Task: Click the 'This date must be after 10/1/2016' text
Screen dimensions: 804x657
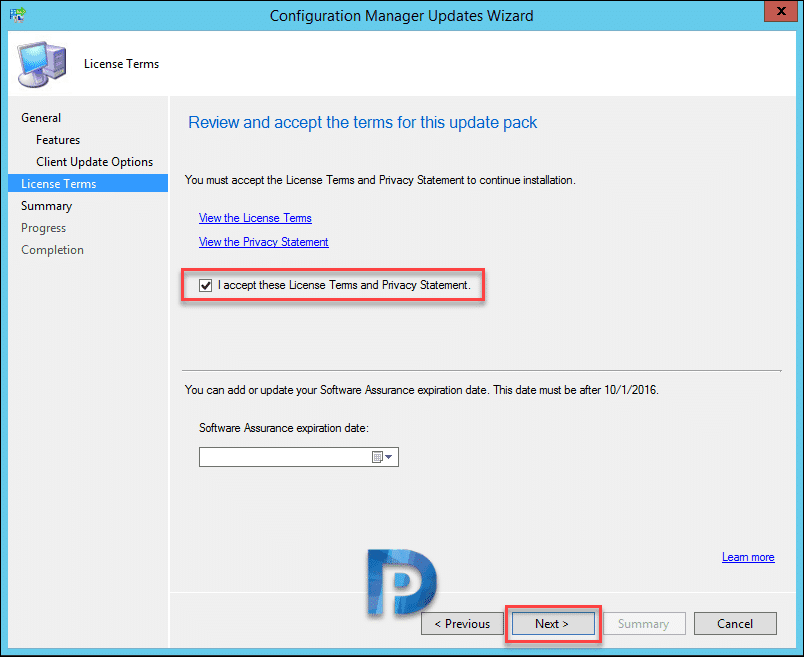Action: pos(576,390)
